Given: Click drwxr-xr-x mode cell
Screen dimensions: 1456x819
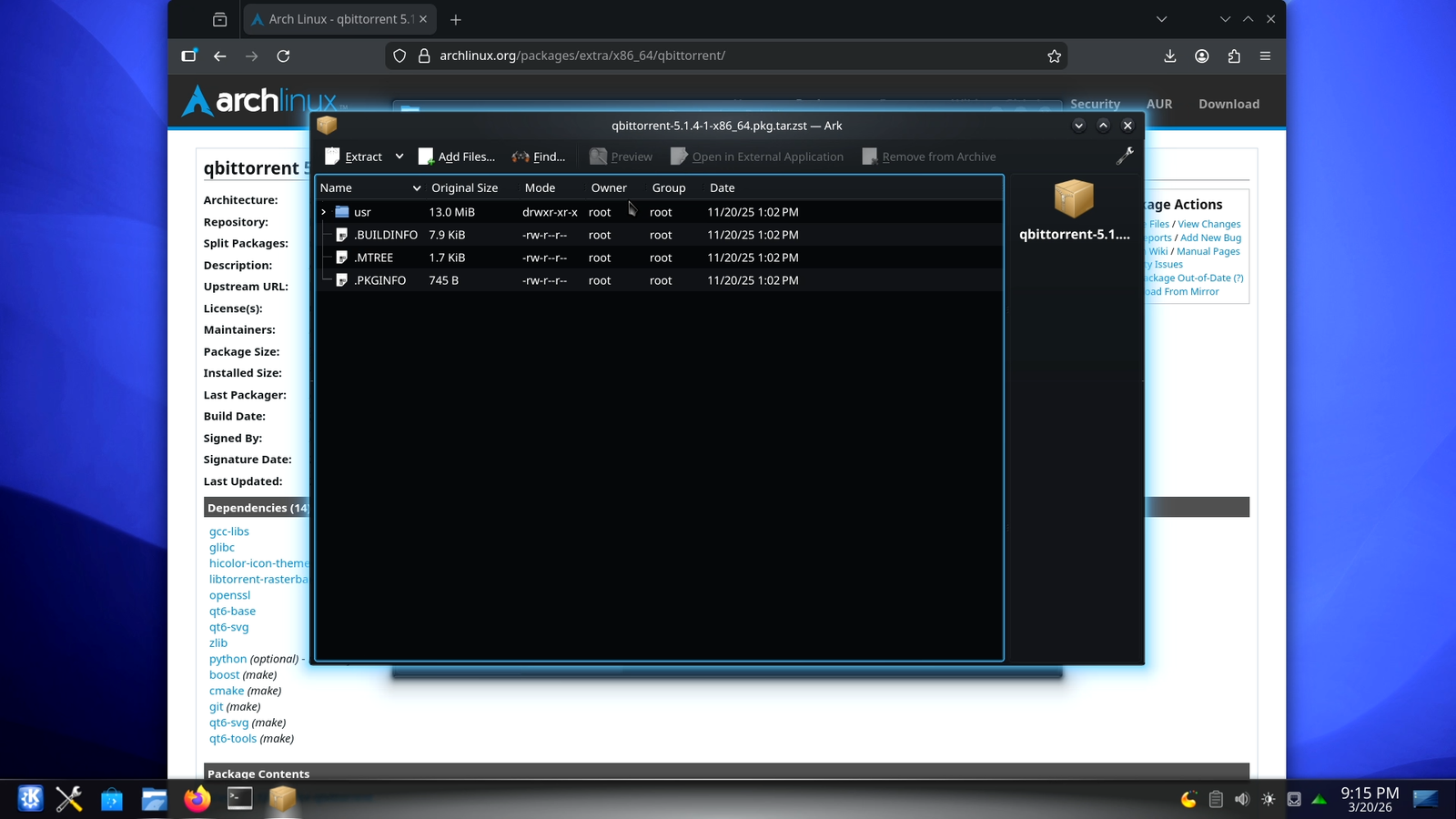Looking at the screenshot, I should [550, 212].
